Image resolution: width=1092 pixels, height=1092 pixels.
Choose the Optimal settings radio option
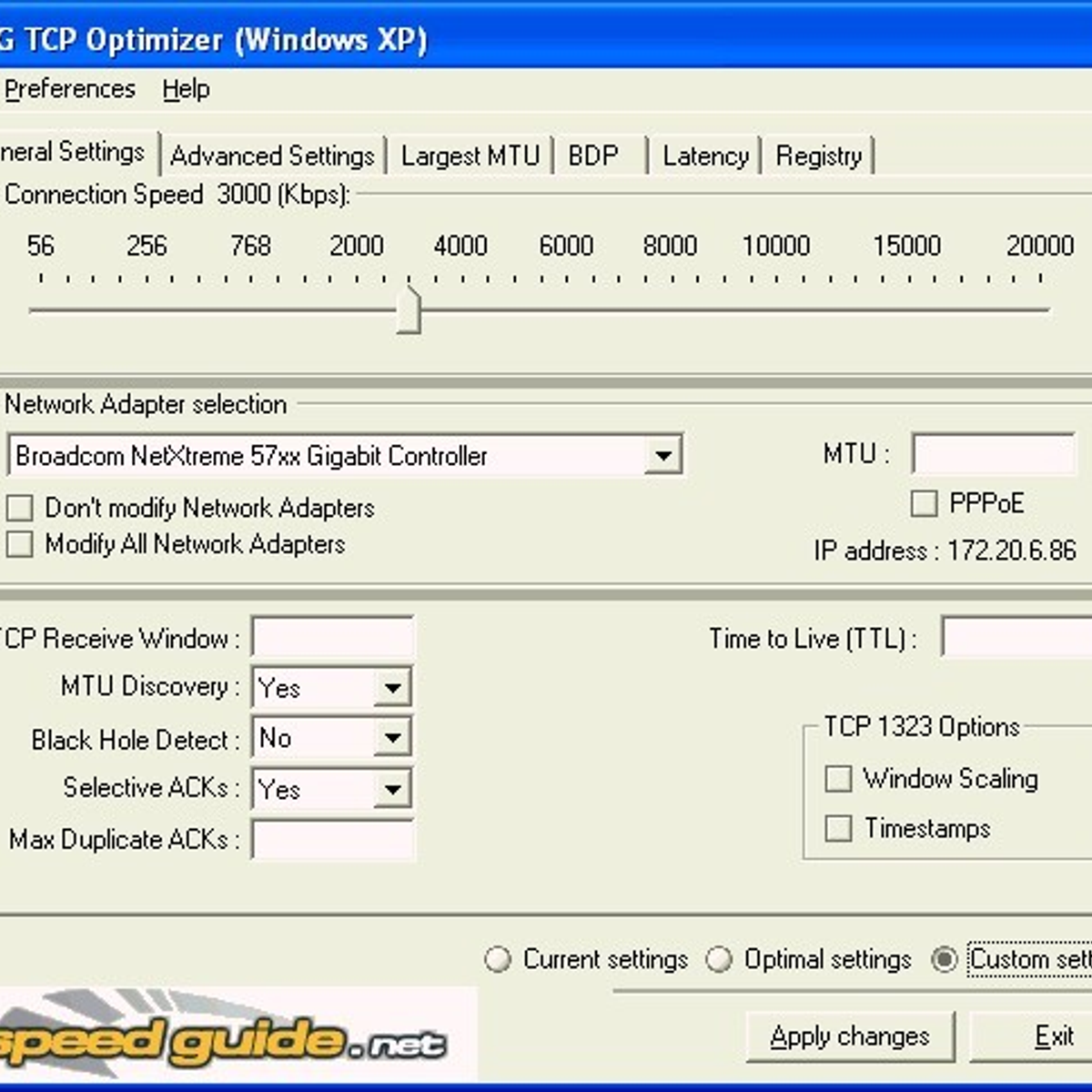[719, 959]
